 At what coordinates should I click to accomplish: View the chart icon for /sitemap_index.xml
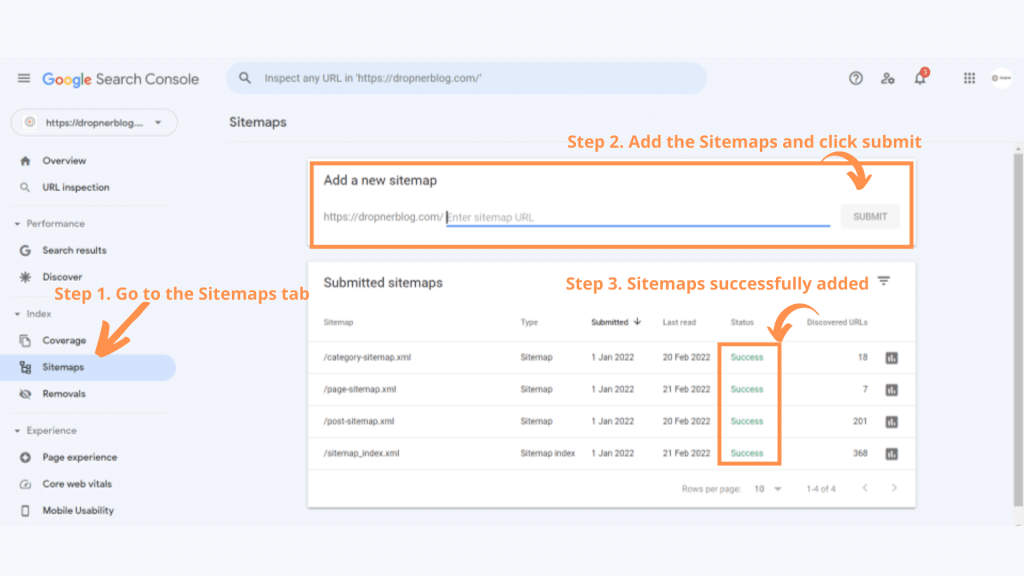coord(890,453)
